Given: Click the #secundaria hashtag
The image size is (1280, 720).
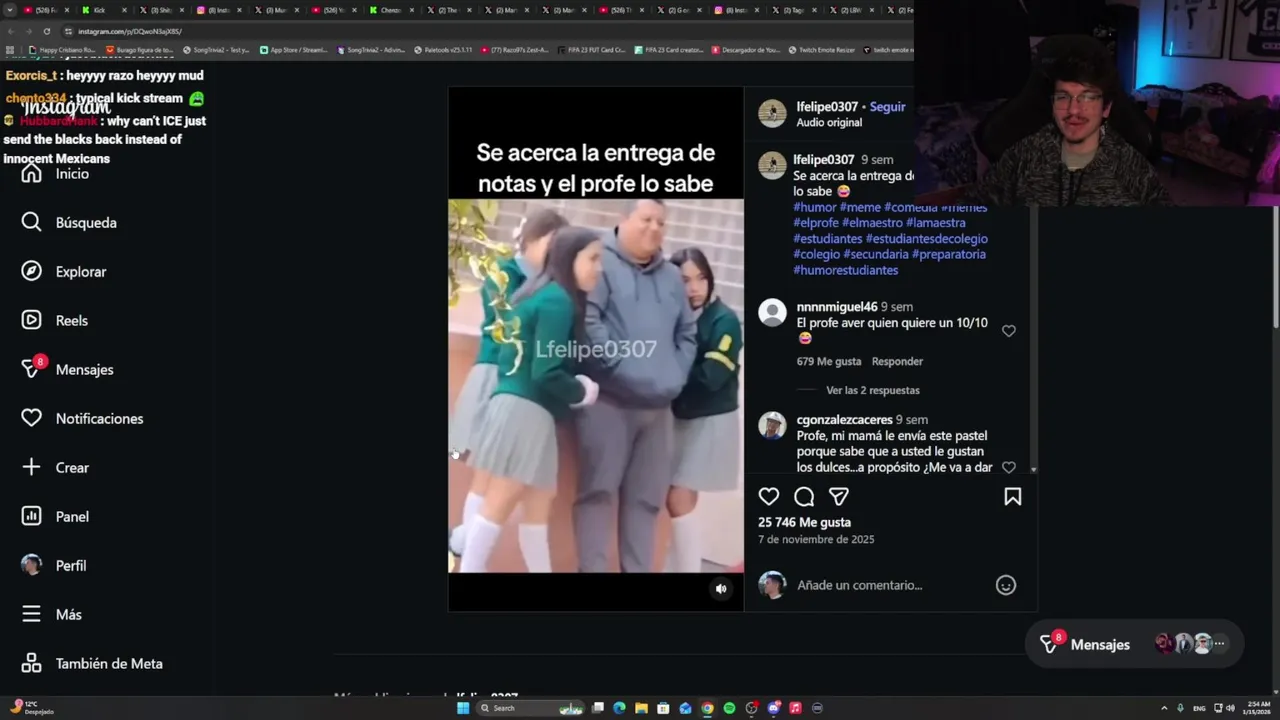Looking at the screenshot, I should 875,254.
